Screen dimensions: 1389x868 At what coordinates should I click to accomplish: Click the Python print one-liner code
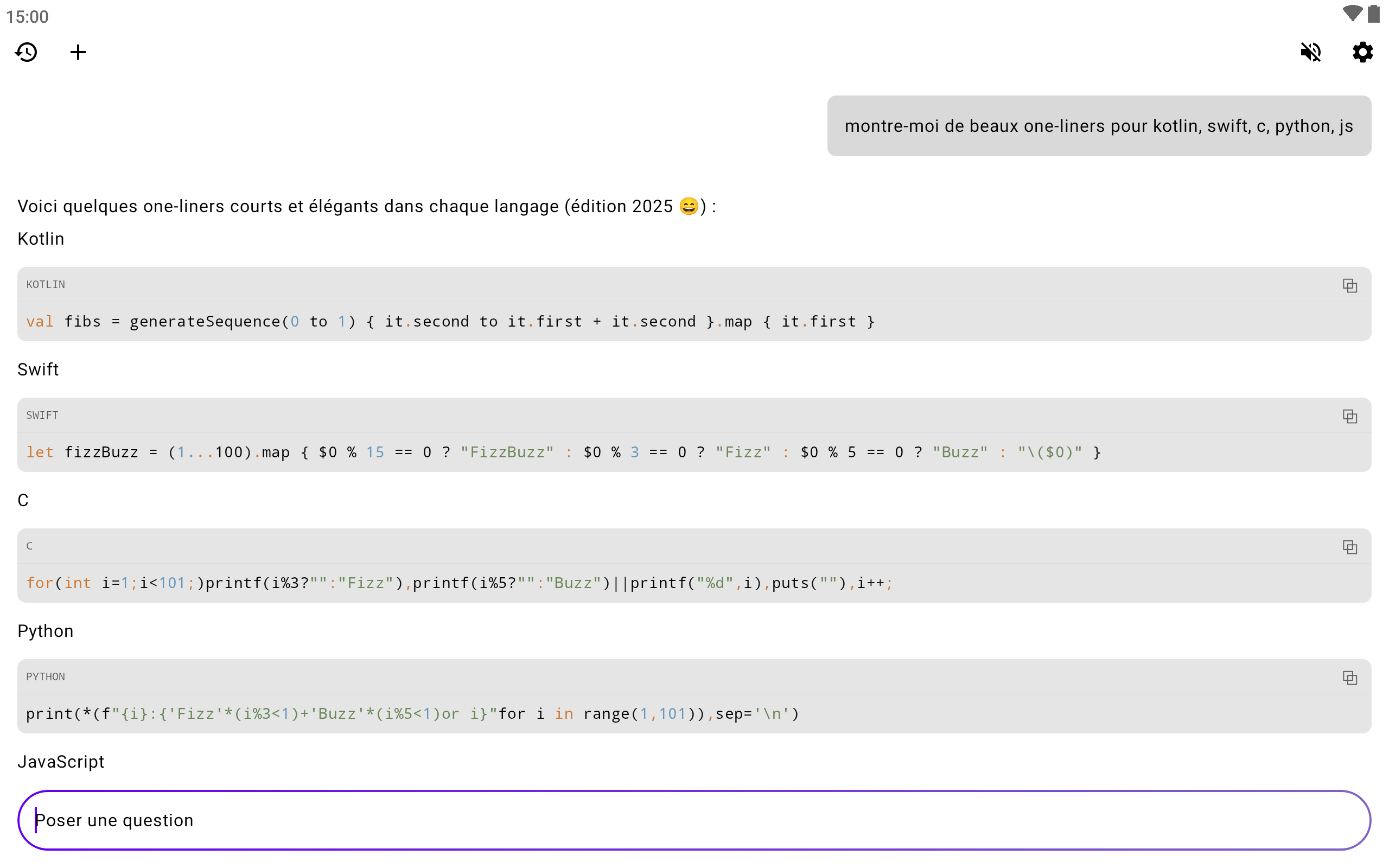[x=412, y=713]
